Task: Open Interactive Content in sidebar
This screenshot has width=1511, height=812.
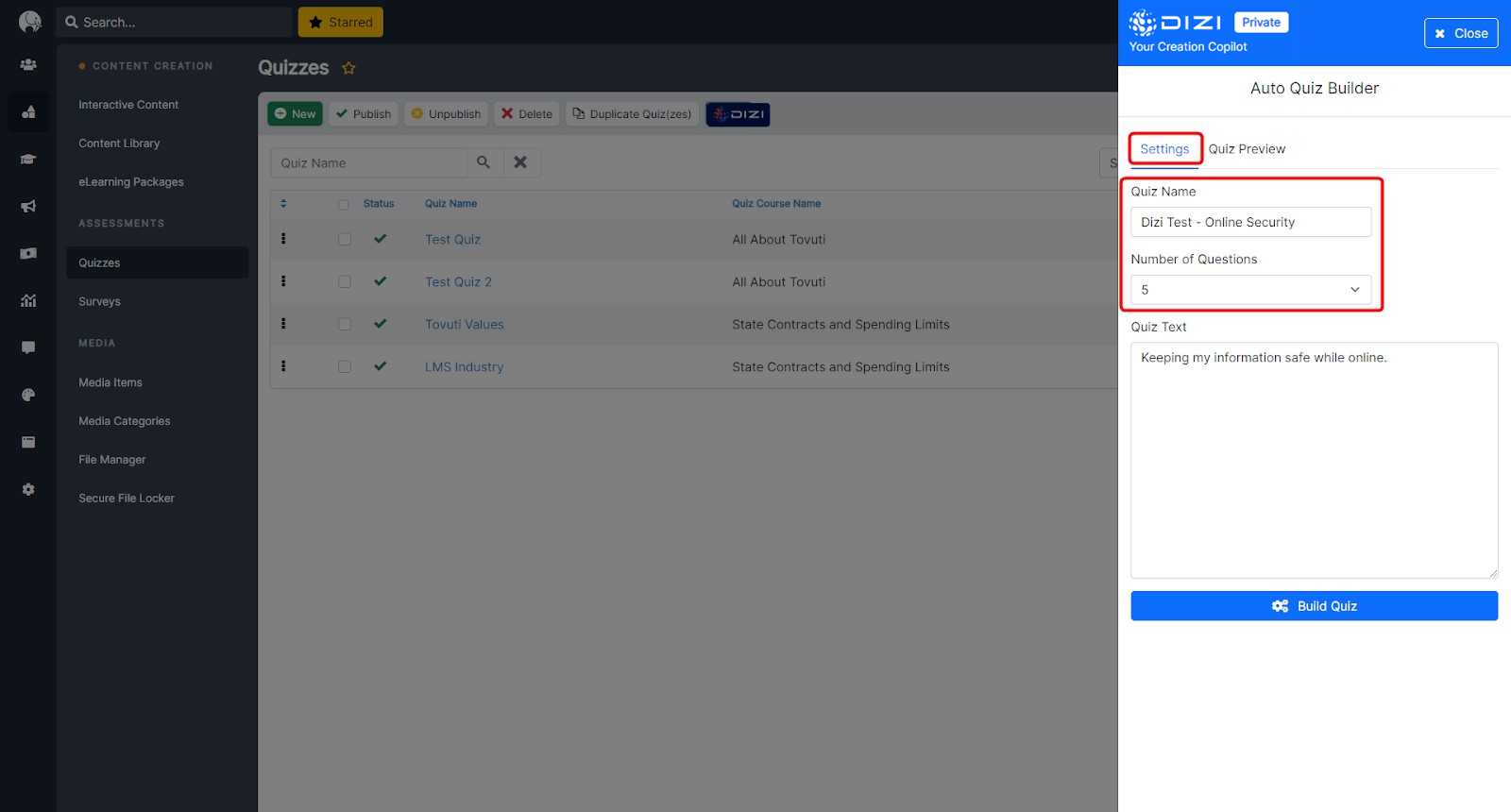Action: 128,105
